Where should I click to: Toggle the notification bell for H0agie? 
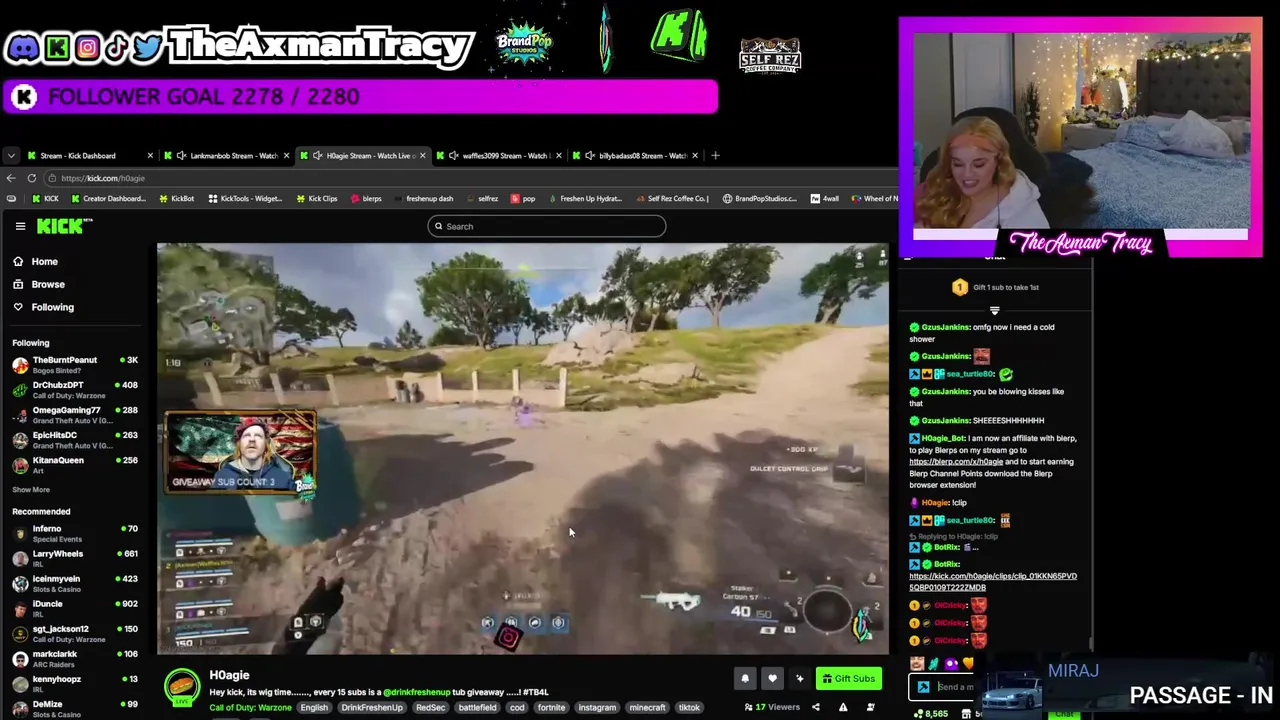pos(745,679)
